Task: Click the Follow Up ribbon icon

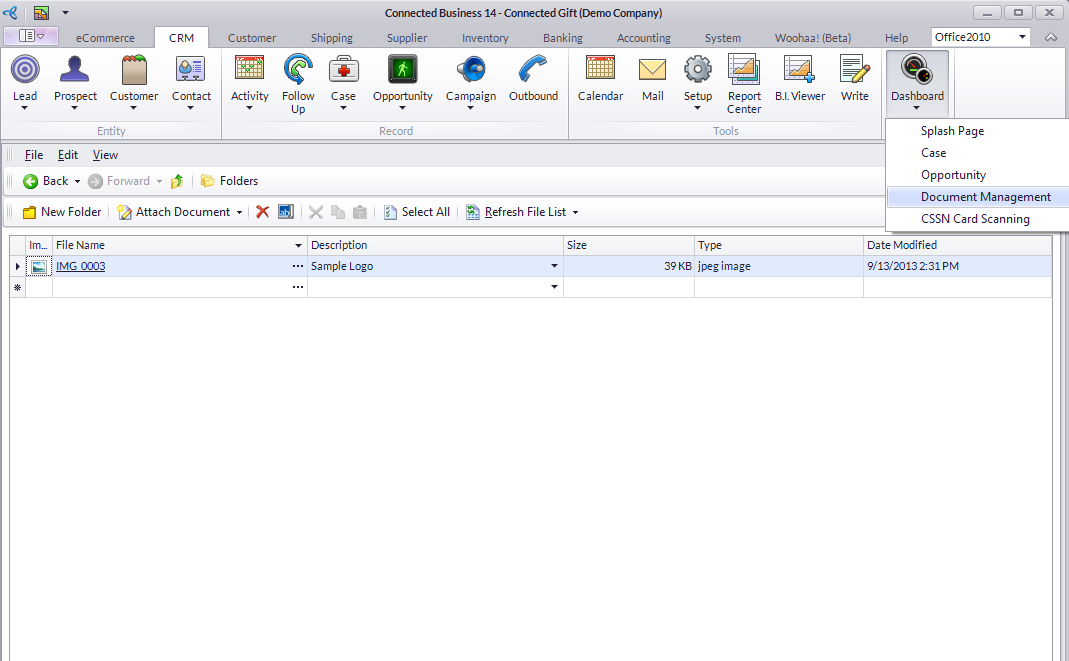Action: [x=298, y=71]
